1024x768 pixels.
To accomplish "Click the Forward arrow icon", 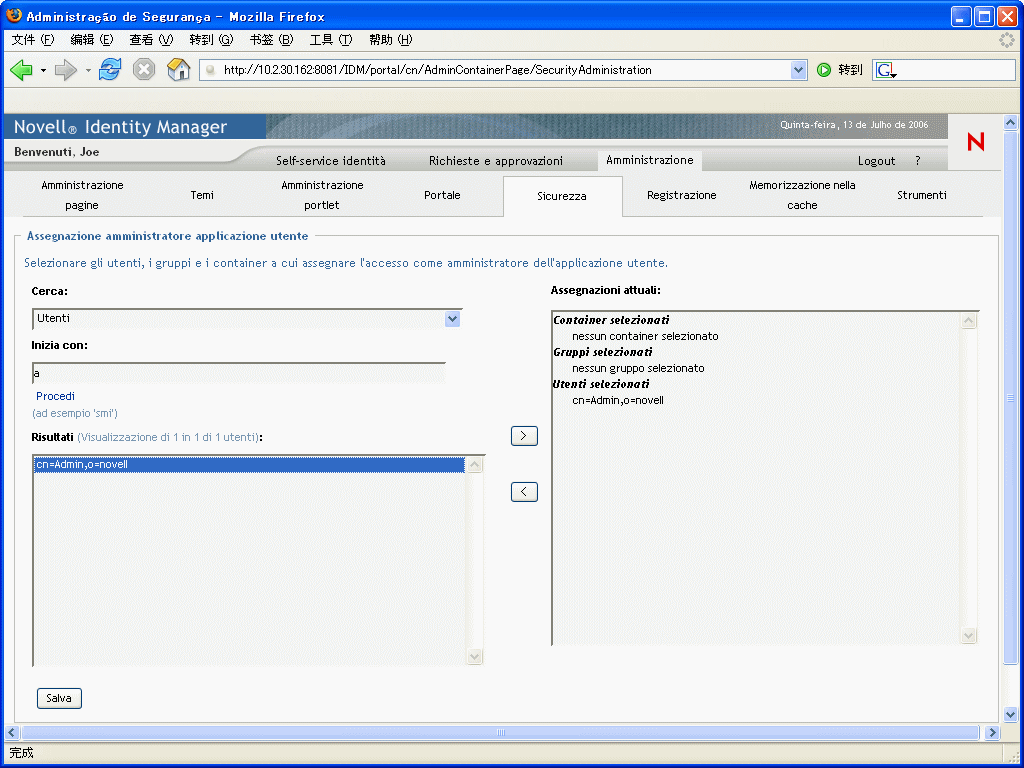I will point(66,69).
